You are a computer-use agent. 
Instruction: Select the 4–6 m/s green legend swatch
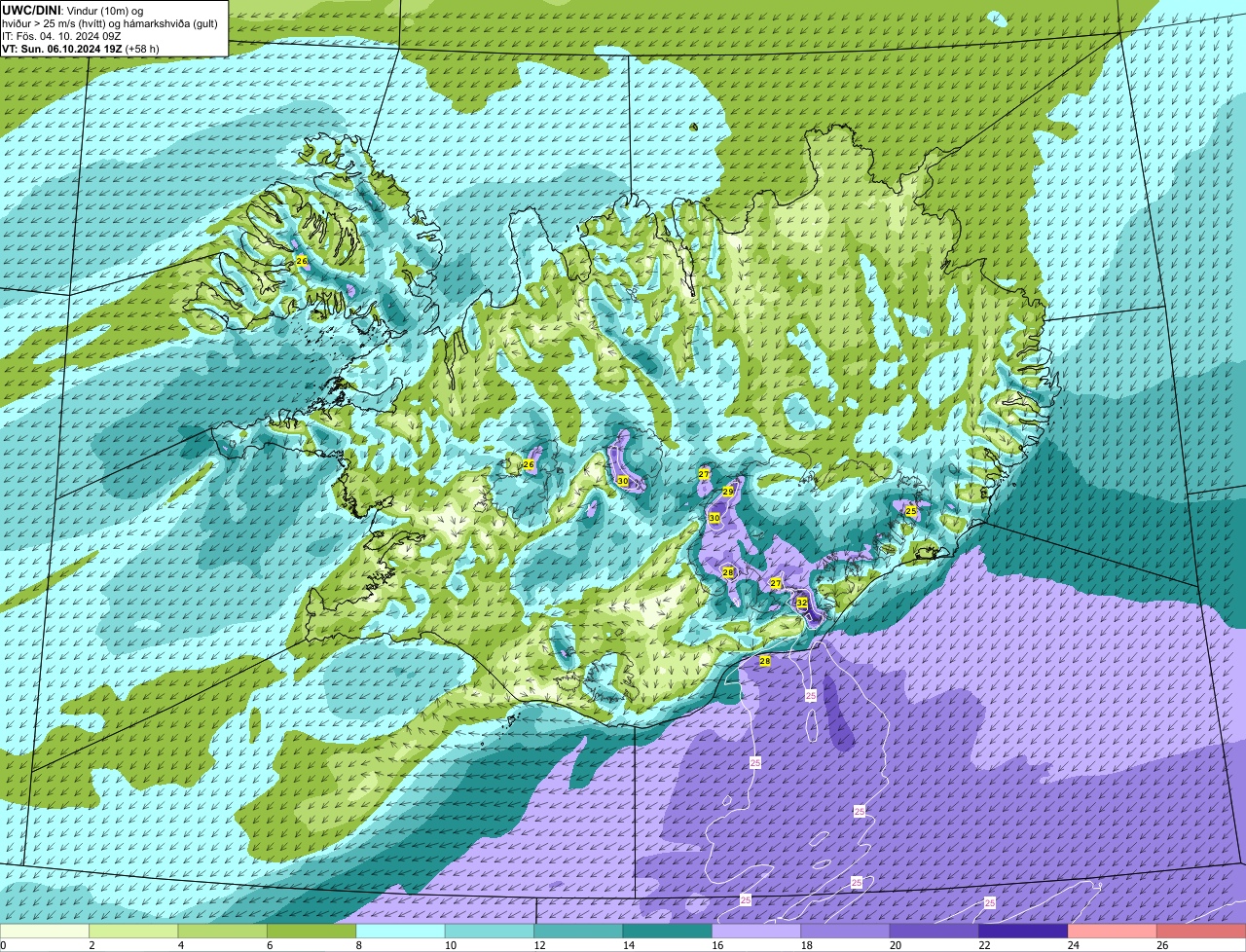click(223, 932)
